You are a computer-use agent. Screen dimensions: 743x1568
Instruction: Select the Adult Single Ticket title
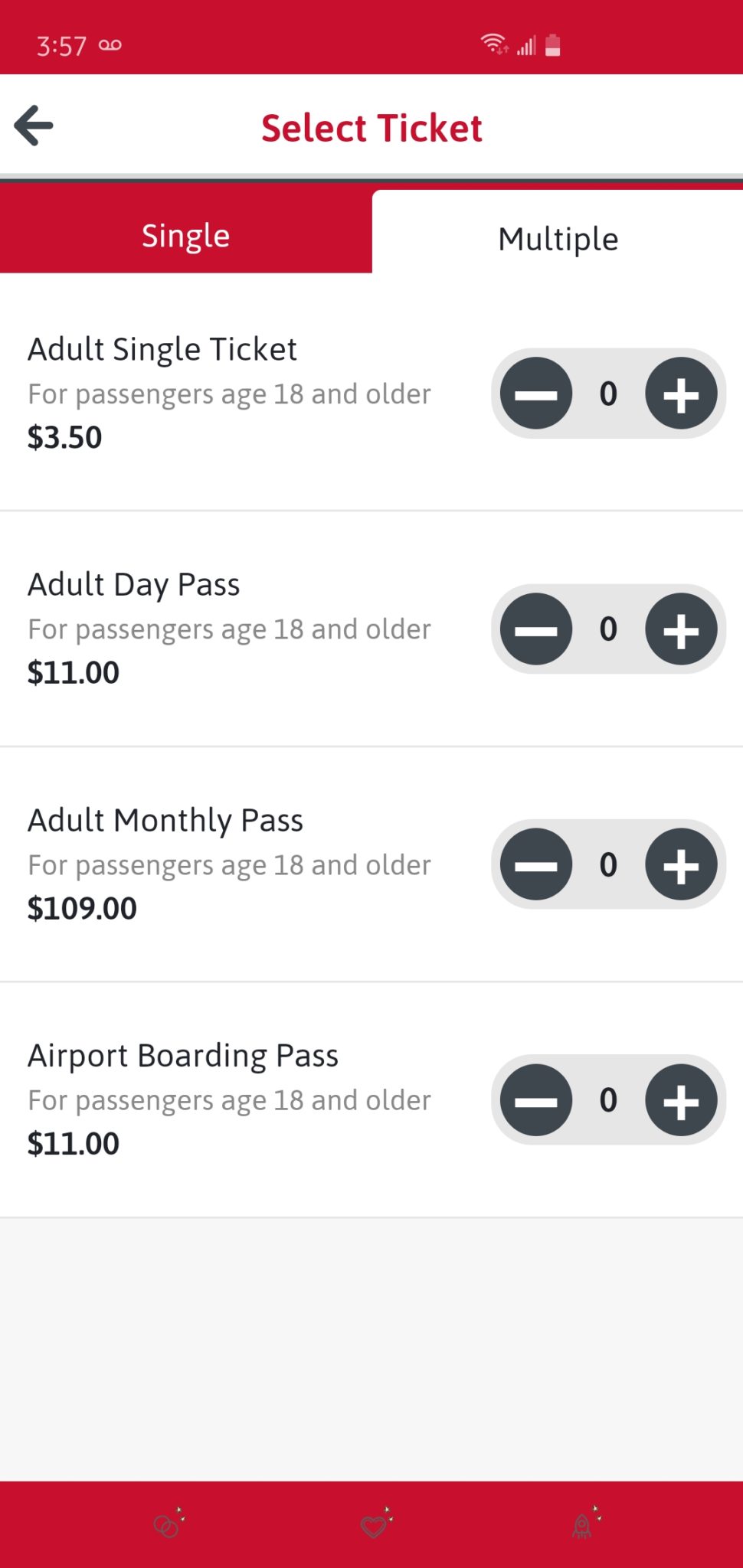tap(162, 349)
